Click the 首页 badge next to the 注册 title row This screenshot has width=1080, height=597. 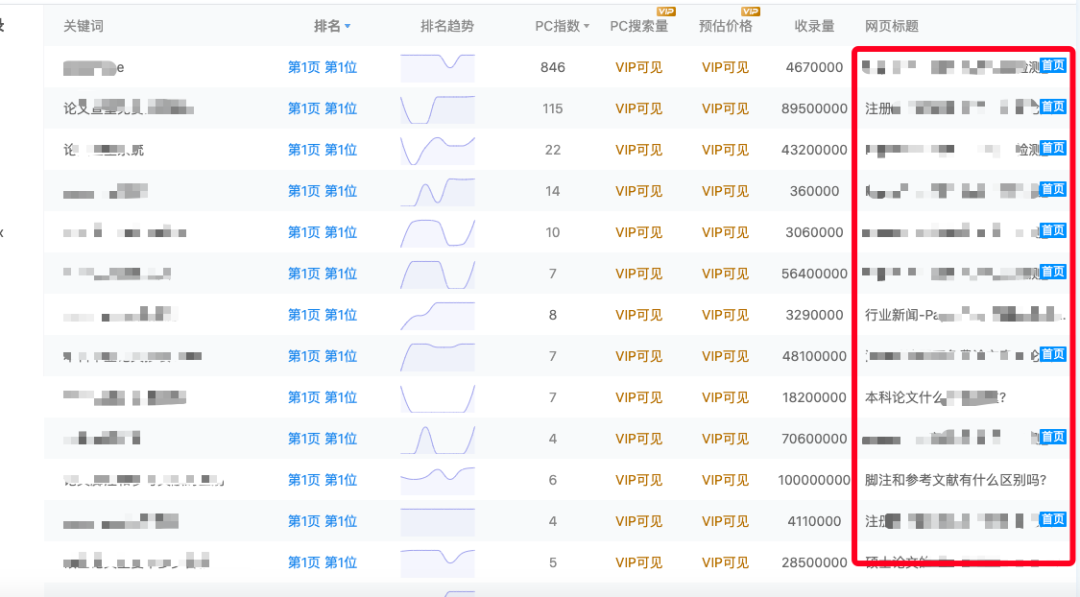1052,106
